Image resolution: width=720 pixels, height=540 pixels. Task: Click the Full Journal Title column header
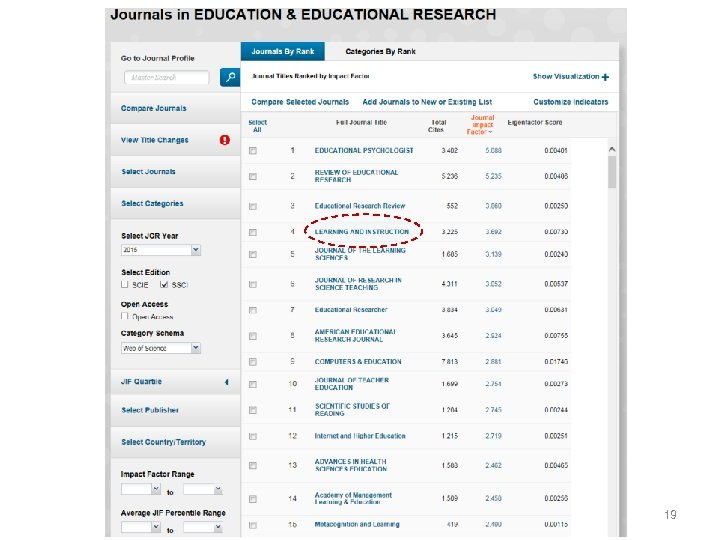(361, 123)
